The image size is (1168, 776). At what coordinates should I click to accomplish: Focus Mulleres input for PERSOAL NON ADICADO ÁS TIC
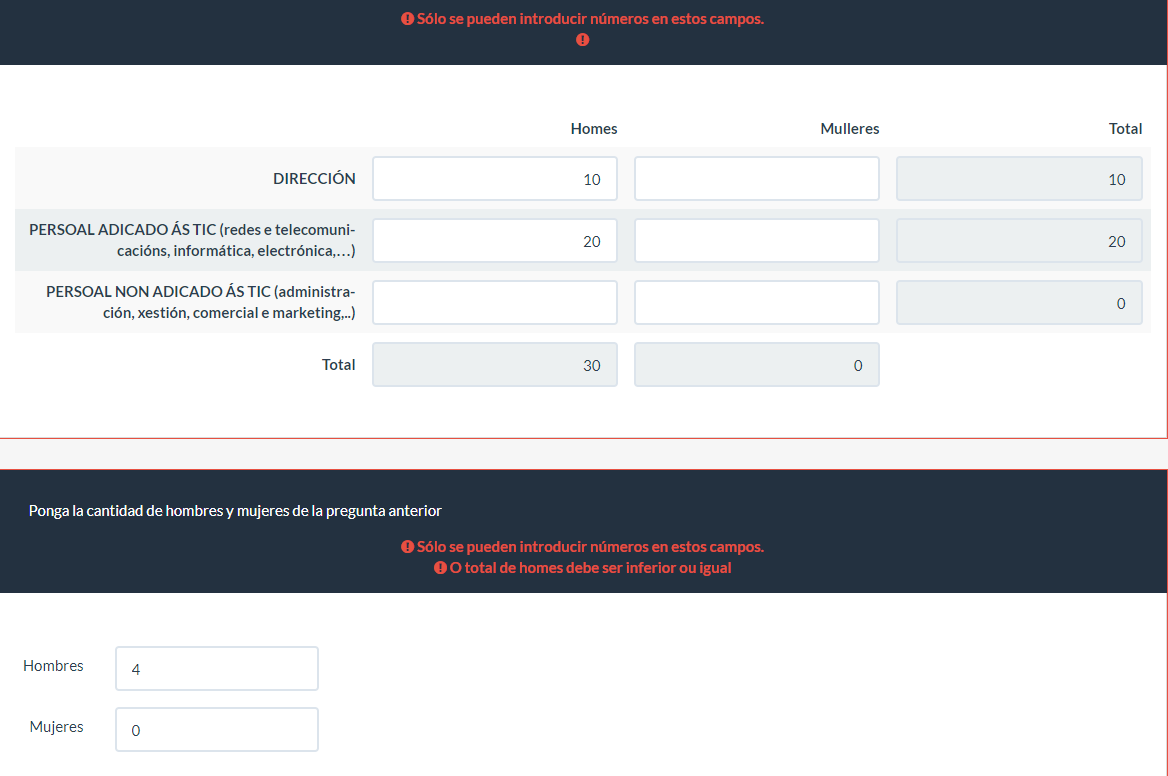click(x=756, y=303)
